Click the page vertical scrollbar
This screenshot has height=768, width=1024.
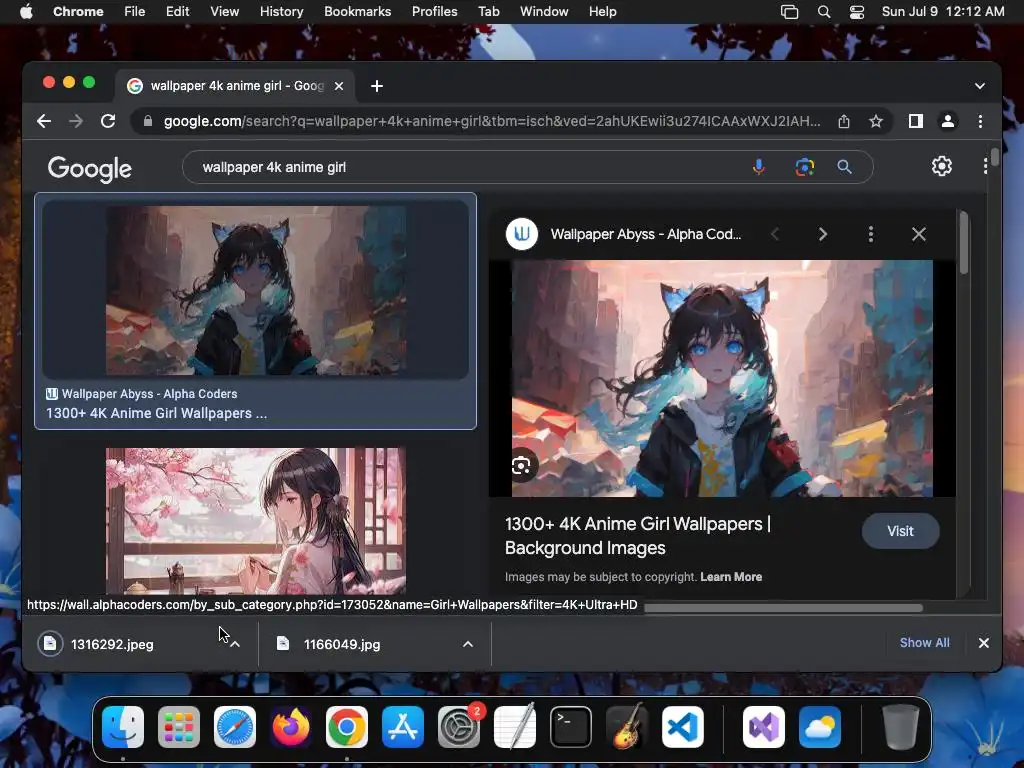click(x=995, y=157)
